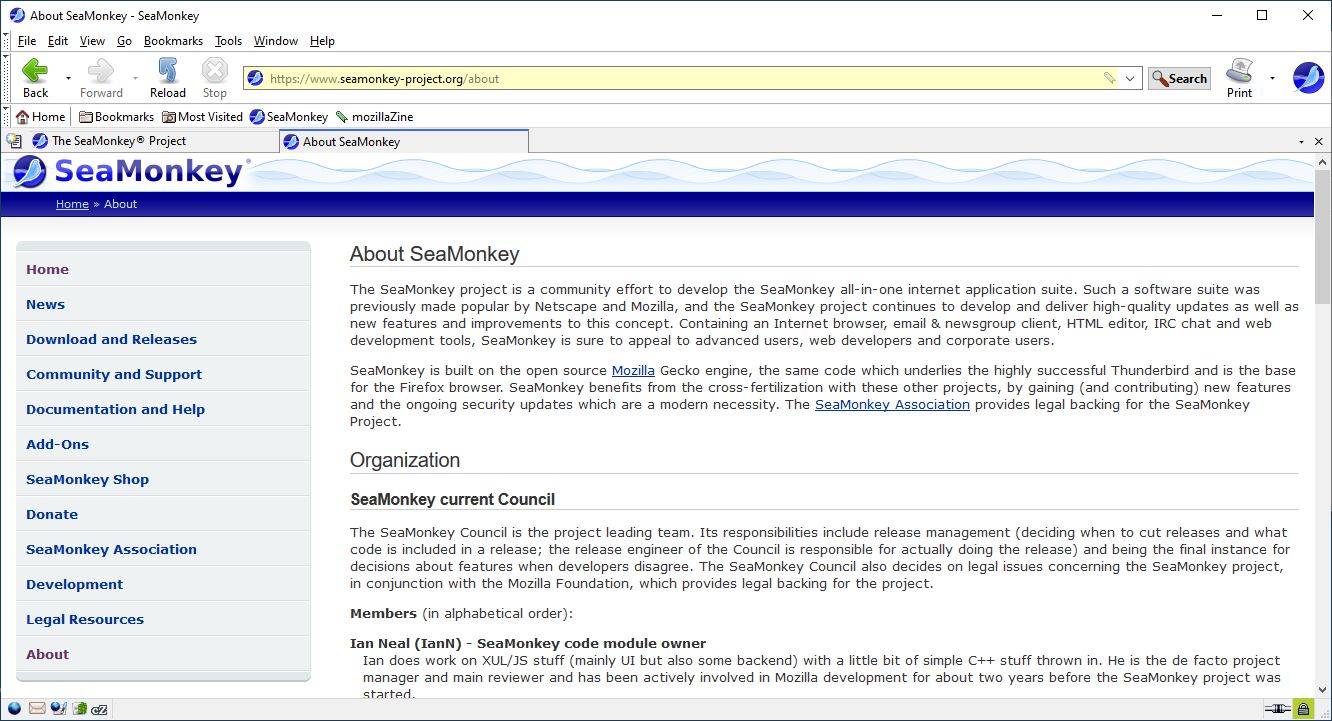This screenshot has width=1332, height=721.
Task: Open Documentation and Help sidebar link
Action: [115, 409]
